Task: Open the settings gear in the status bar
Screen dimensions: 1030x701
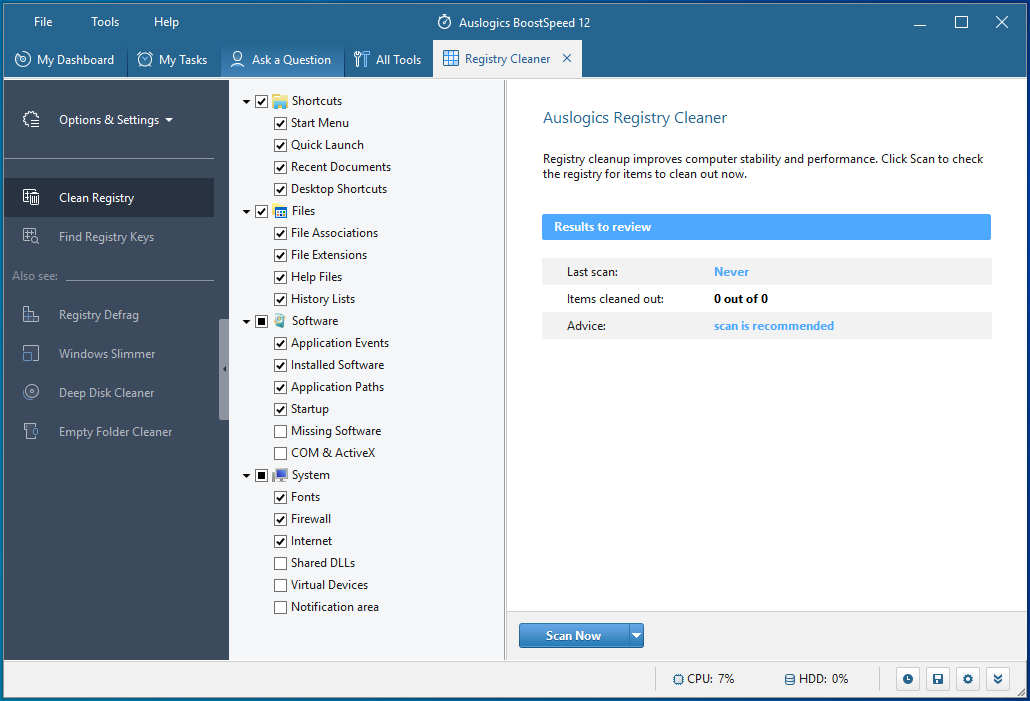Action: [967, 679]
